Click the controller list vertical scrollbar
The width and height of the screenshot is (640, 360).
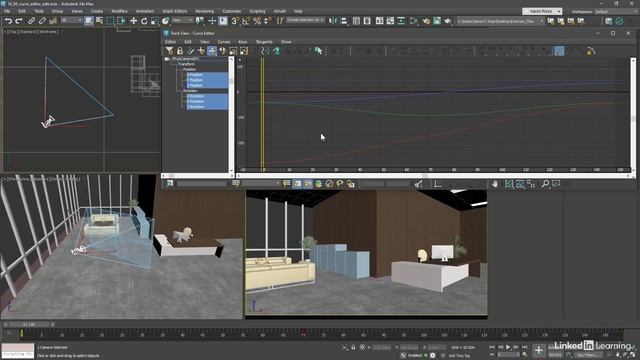point(231,114)
